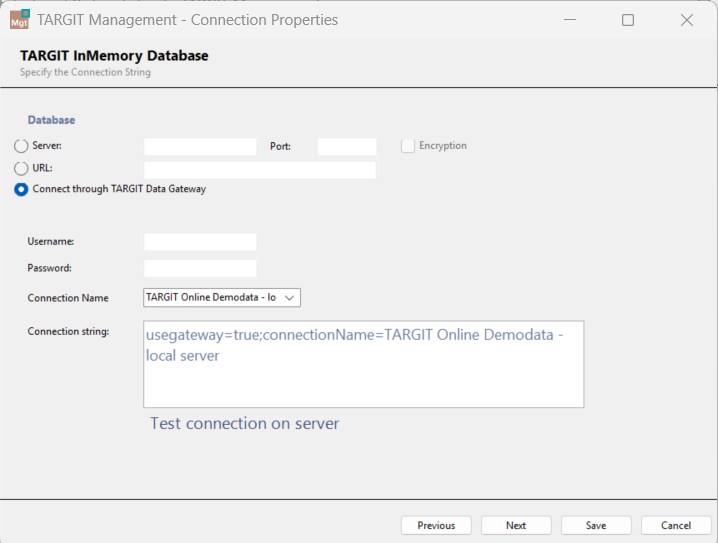Close the Connection Properties window
718x543 pixels.
pos(687,20)
